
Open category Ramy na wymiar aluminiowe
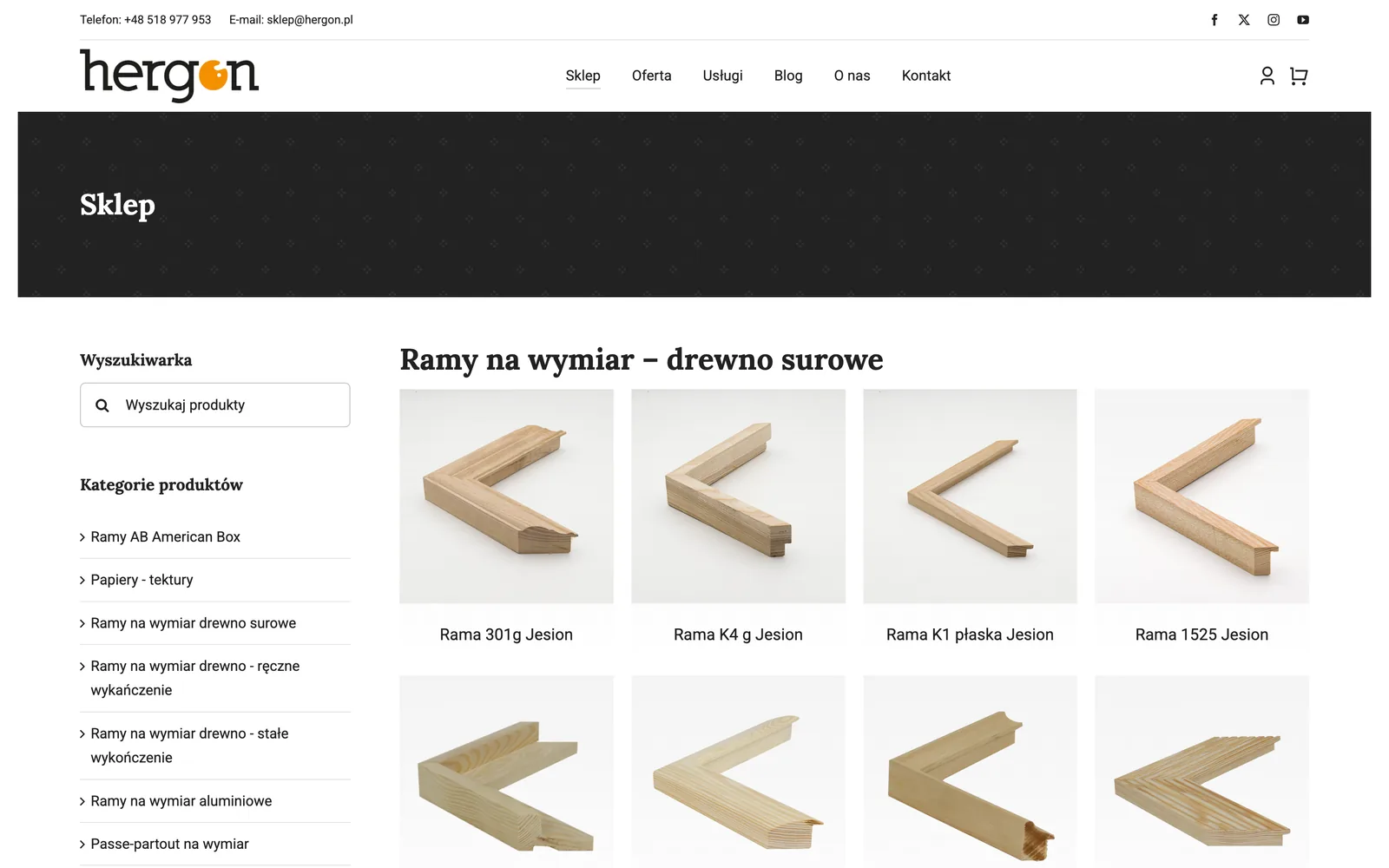pos(181,801)
